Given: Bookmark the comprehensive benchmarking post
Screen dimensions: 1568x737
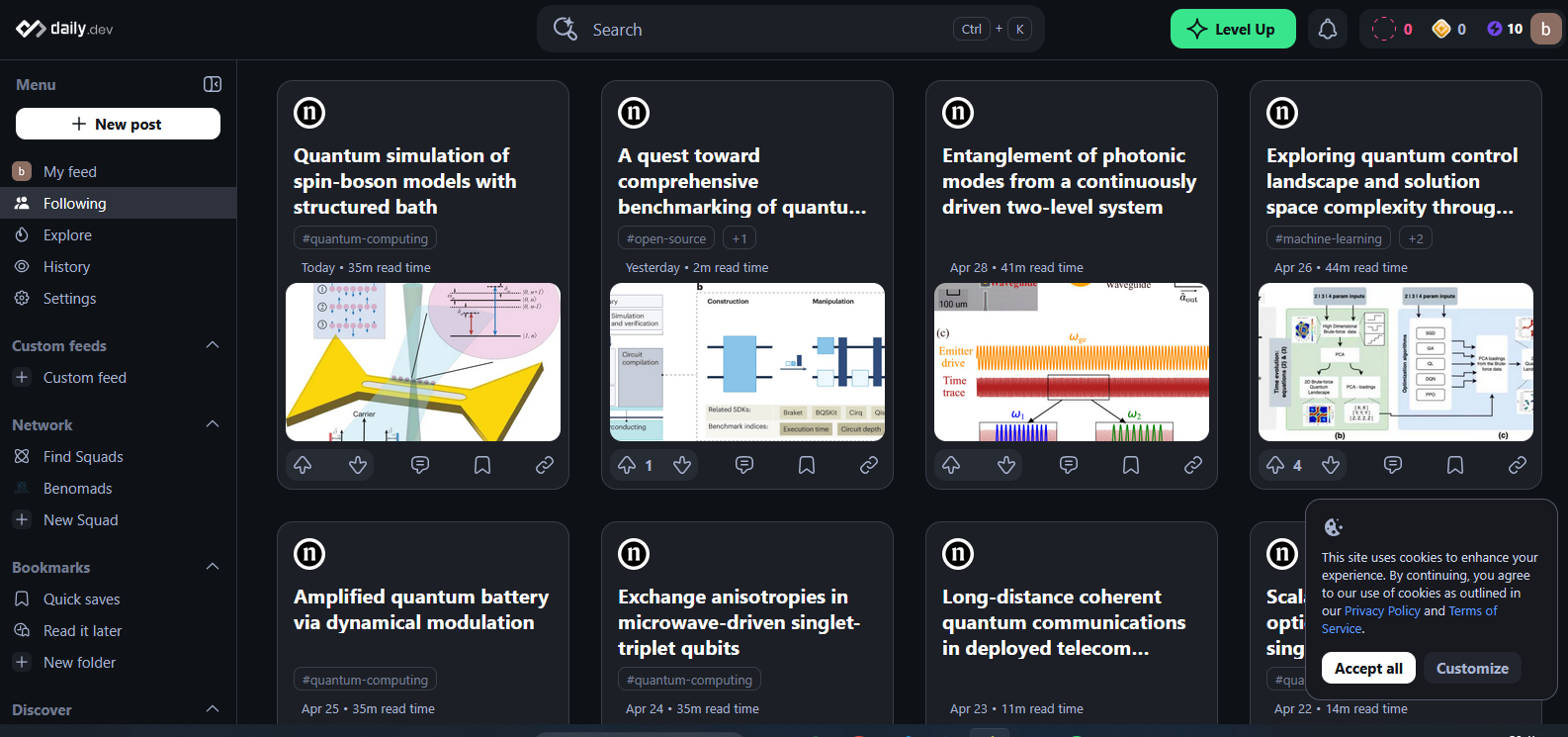Looking at the screenshot, I should coord(807,465).
